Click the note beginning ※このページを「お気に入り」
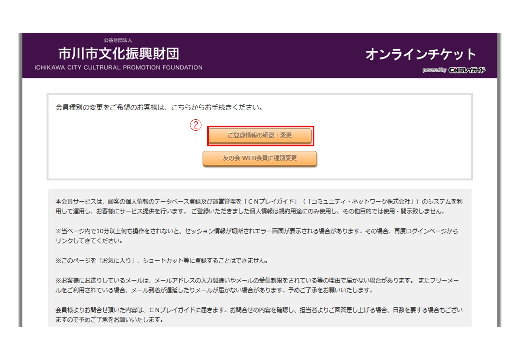Viewport: 520px width, 360px height. point(162,260)
